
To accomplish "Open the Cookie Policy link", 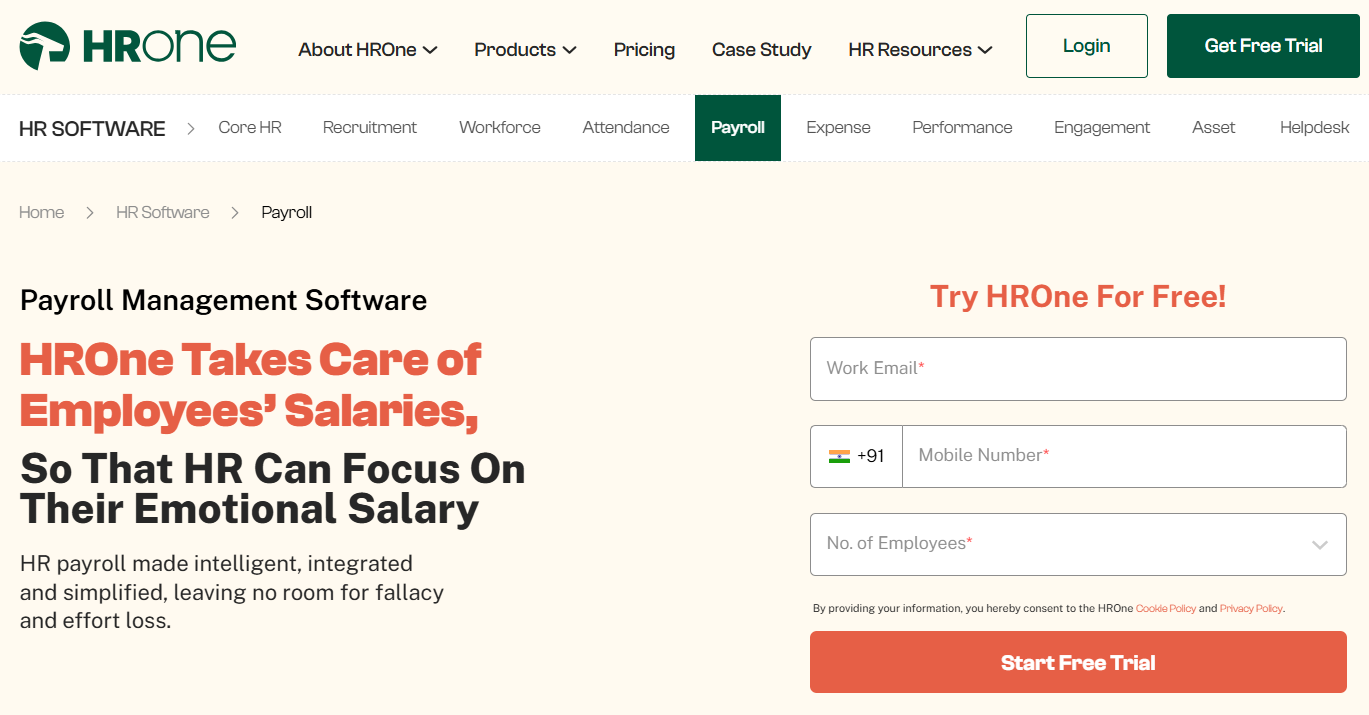I will point(1166,608).
